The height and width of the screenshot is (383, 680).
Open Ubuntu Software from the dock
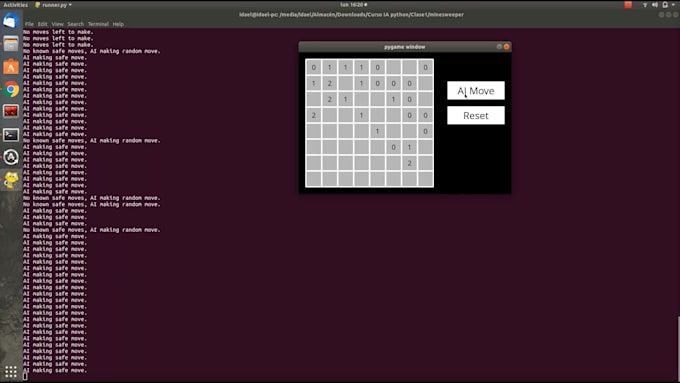click(x=11, y=67)
